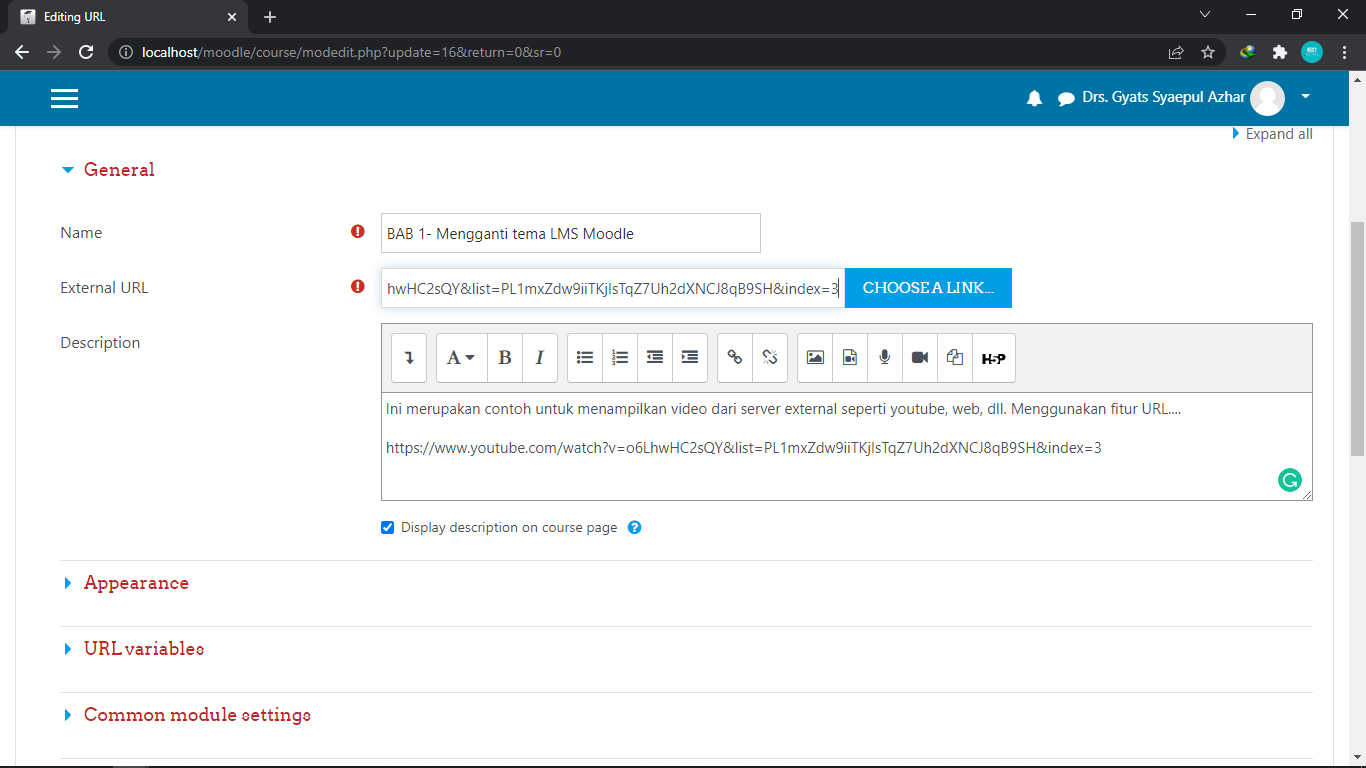Show more editor buttons toggle
This screenshot has width=1366, height=768.
tap(409, 358)
